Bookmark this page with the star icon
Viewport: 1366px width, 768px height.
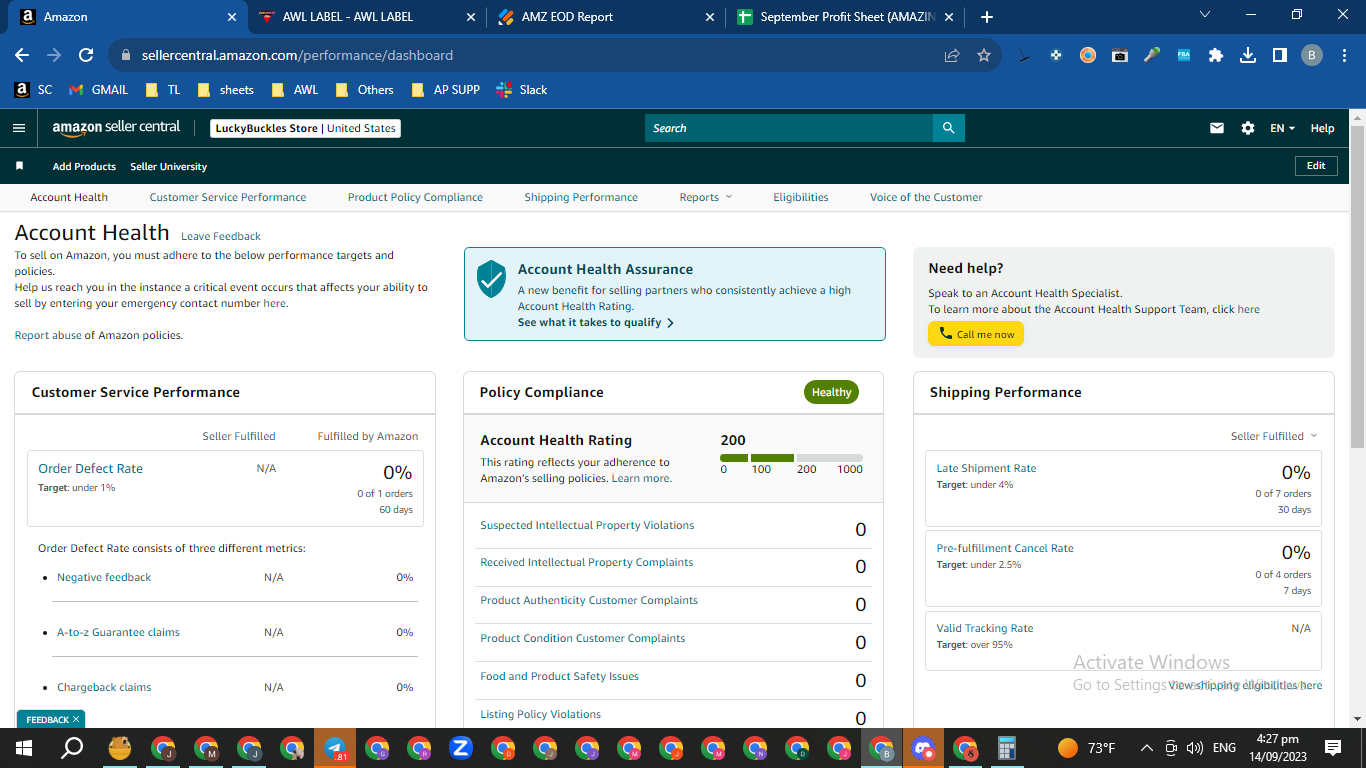(984, 56)
